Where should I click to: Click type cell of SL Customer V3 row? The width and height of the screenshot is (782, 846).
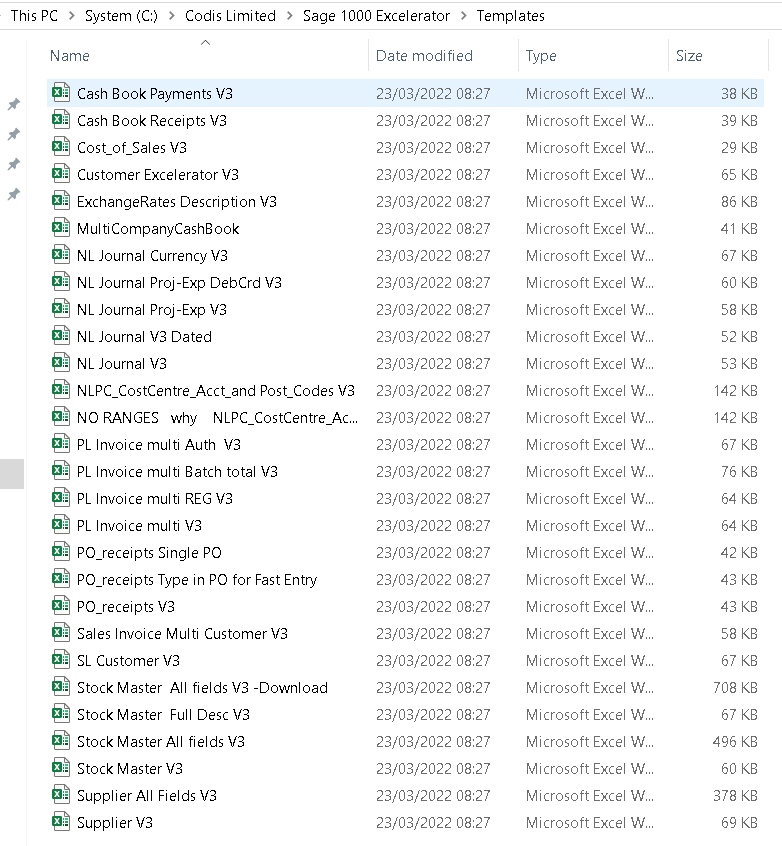pyautogui.click(x=590, y=660)
